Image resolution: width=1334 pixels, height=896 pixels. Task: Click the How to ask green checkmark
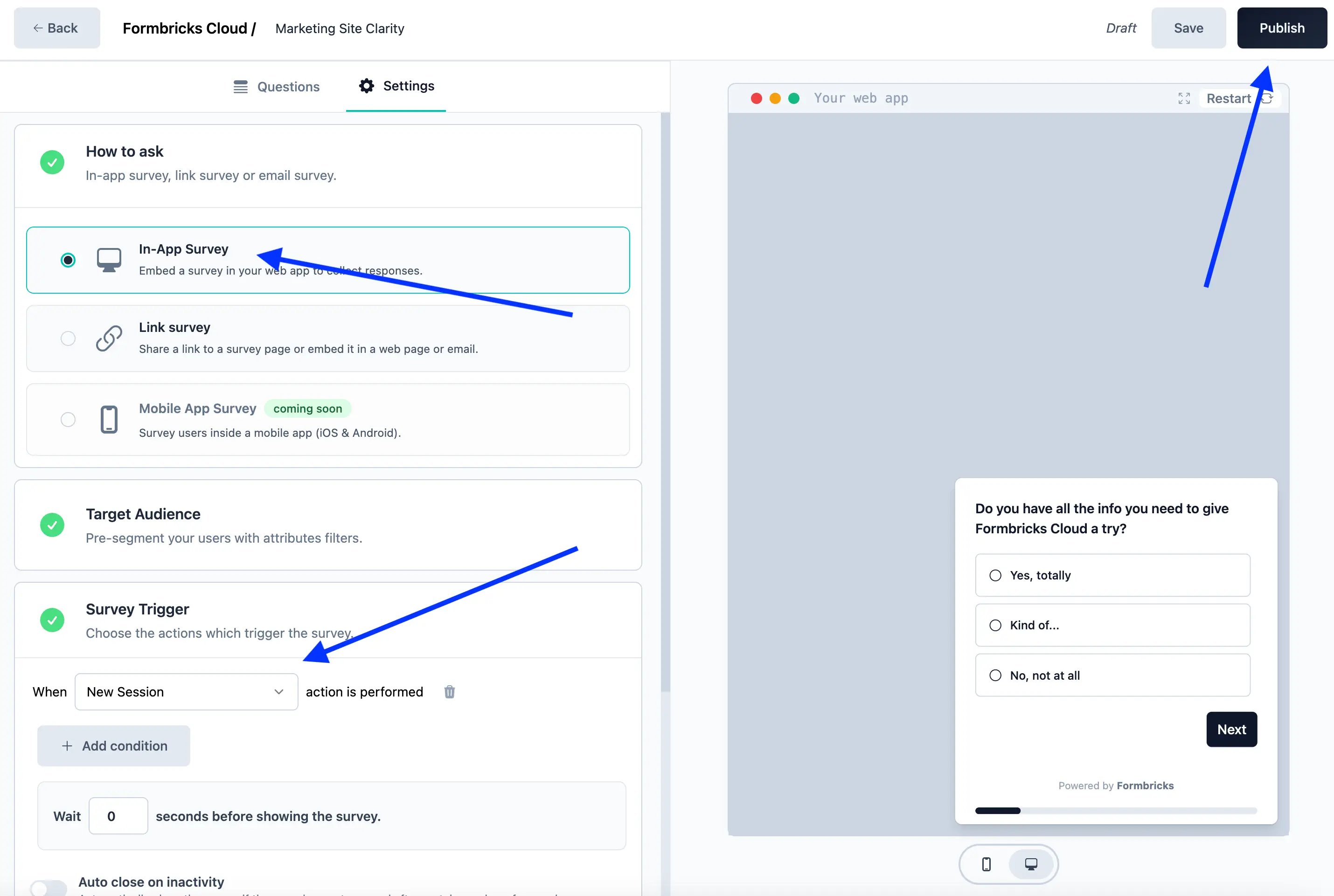(52, 162)
